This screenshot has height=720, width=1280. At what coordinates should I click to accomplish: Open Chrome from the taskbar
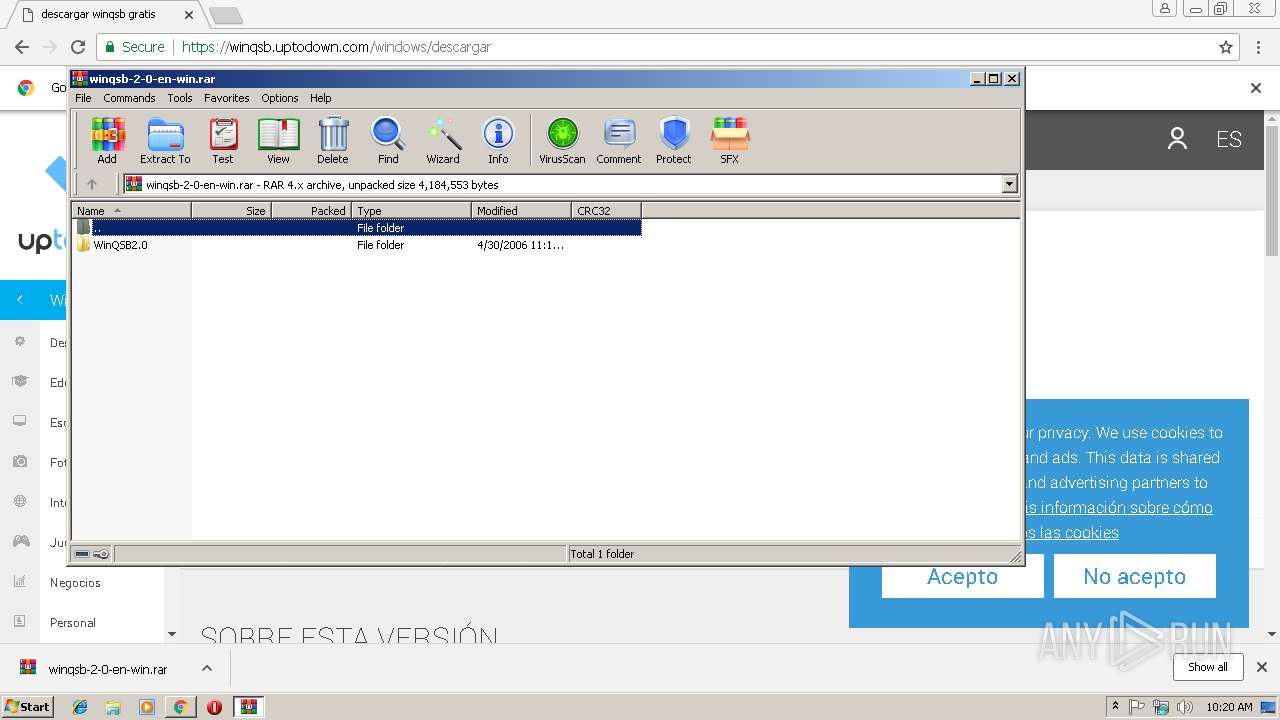click(180, 707)
